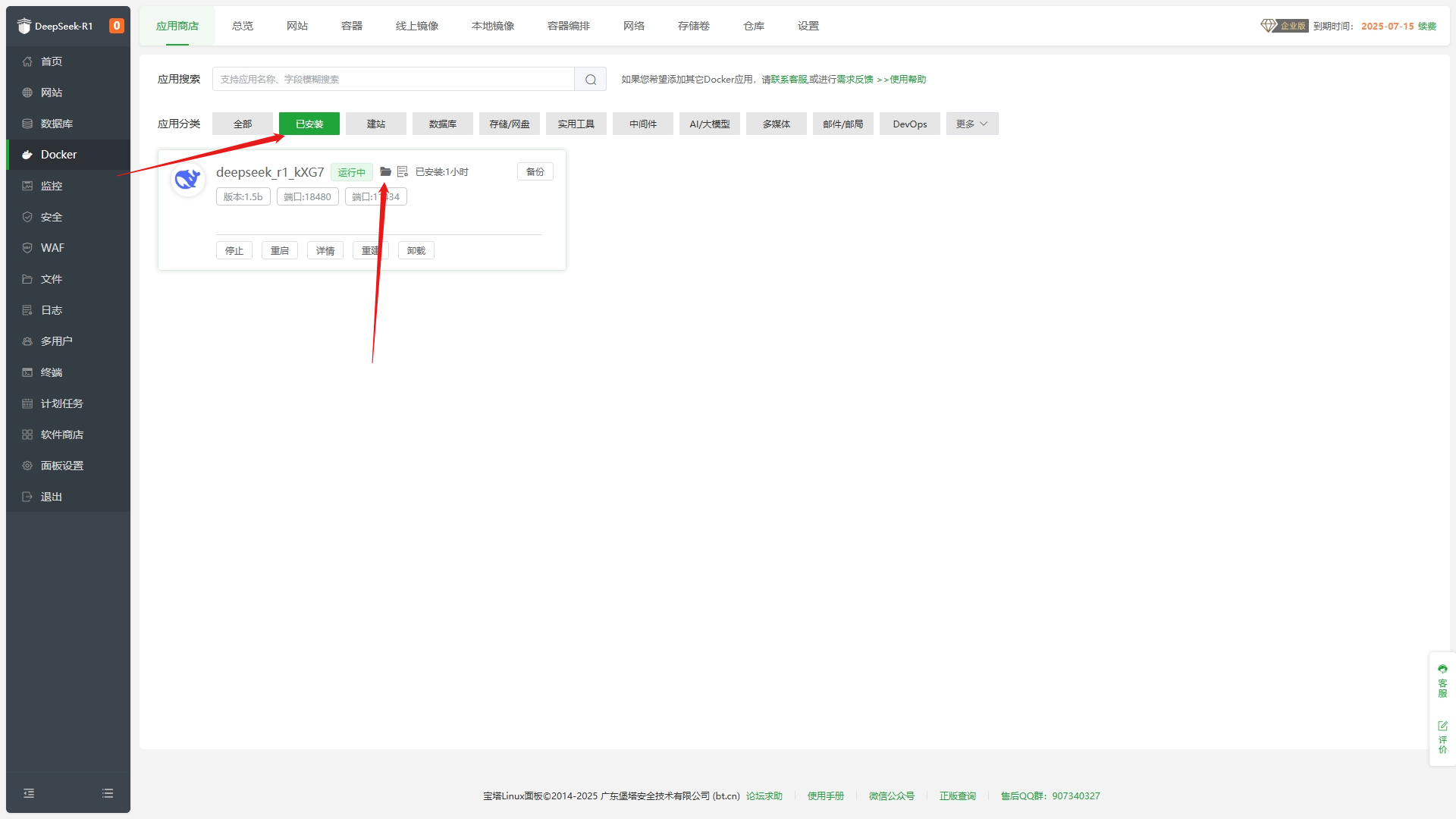
Task: Switch to the 总览 tab
Action: click(x=243, y=26)
